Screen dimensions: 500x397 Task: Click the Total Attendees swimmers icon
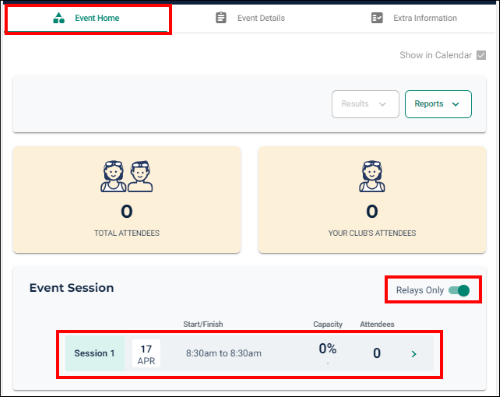(127, 176)
